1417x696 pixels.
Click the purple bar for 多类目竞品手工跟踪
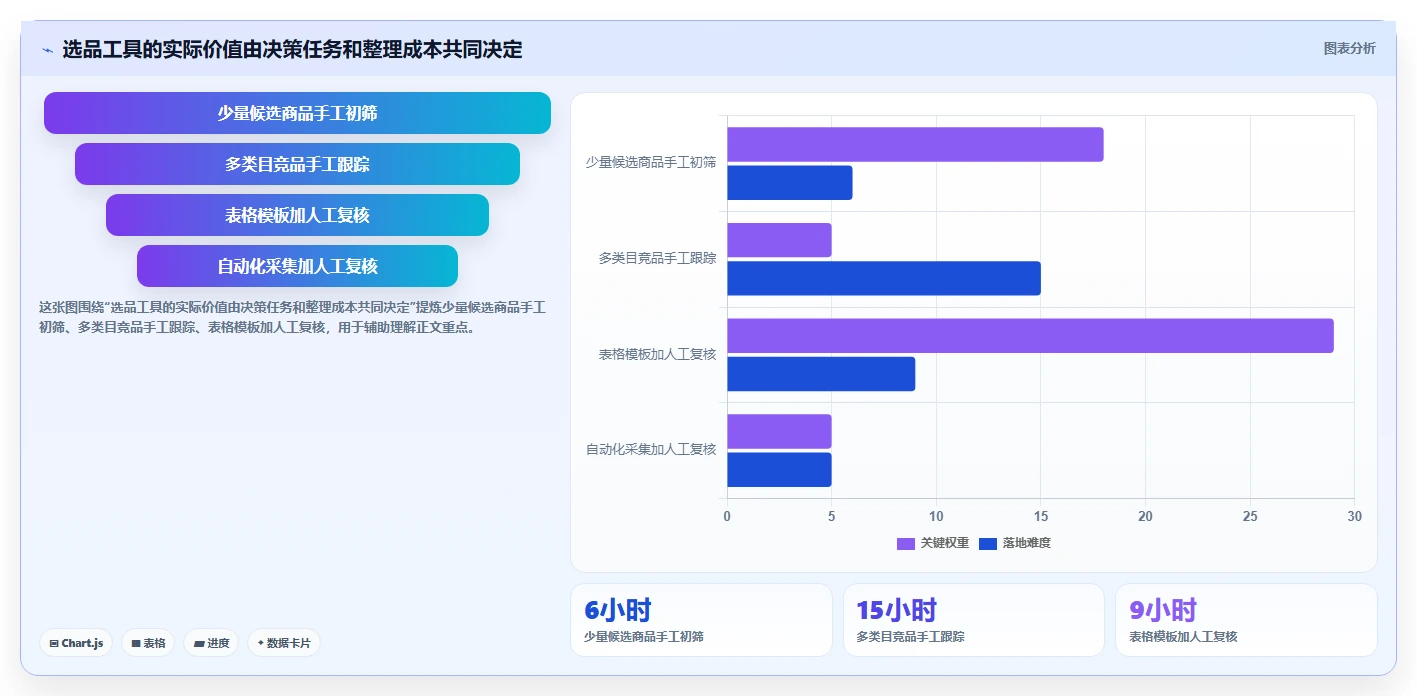click(x=779, y=240)
